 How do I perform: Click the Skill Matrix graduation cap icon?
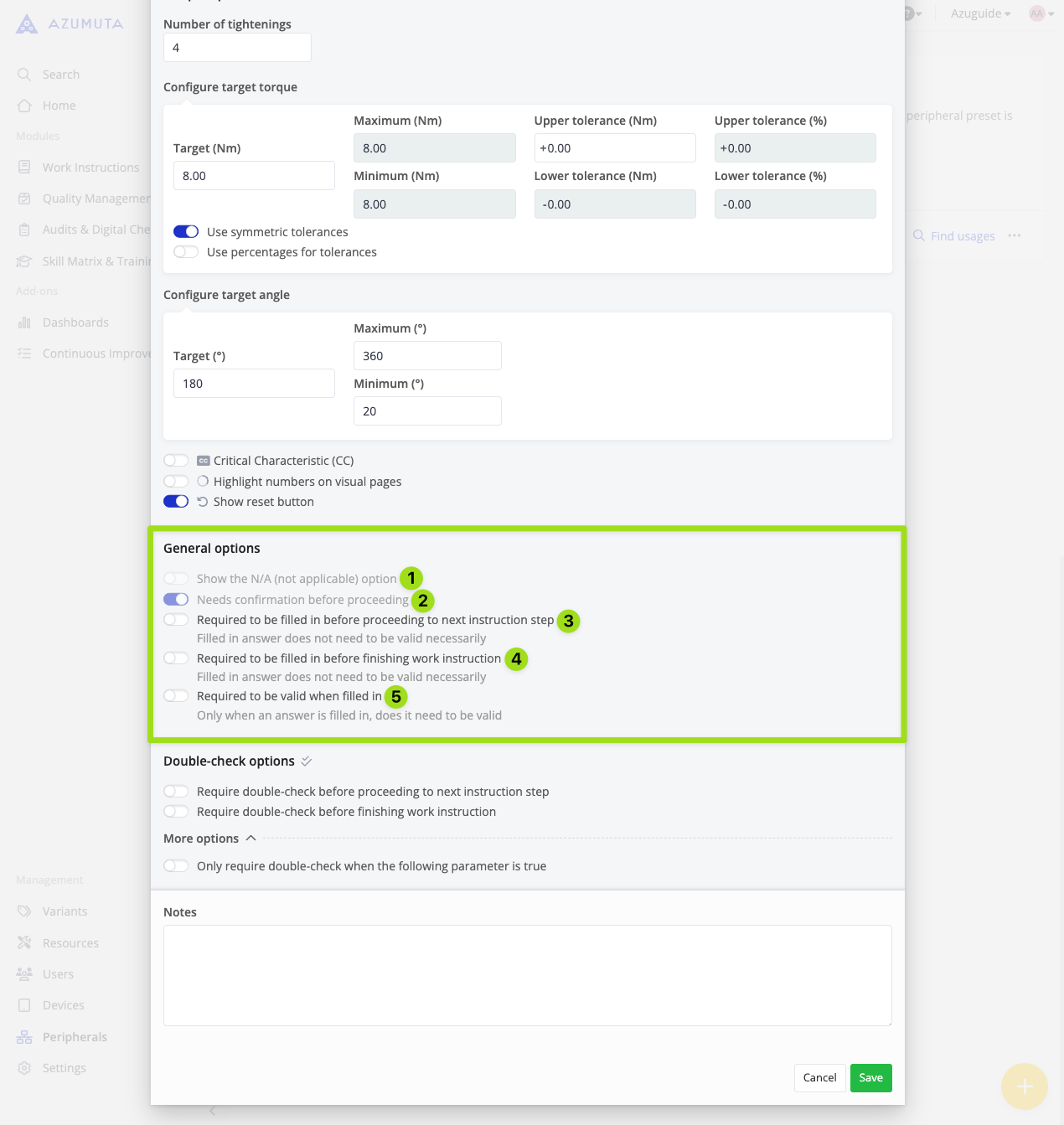[x=24, y=261]
